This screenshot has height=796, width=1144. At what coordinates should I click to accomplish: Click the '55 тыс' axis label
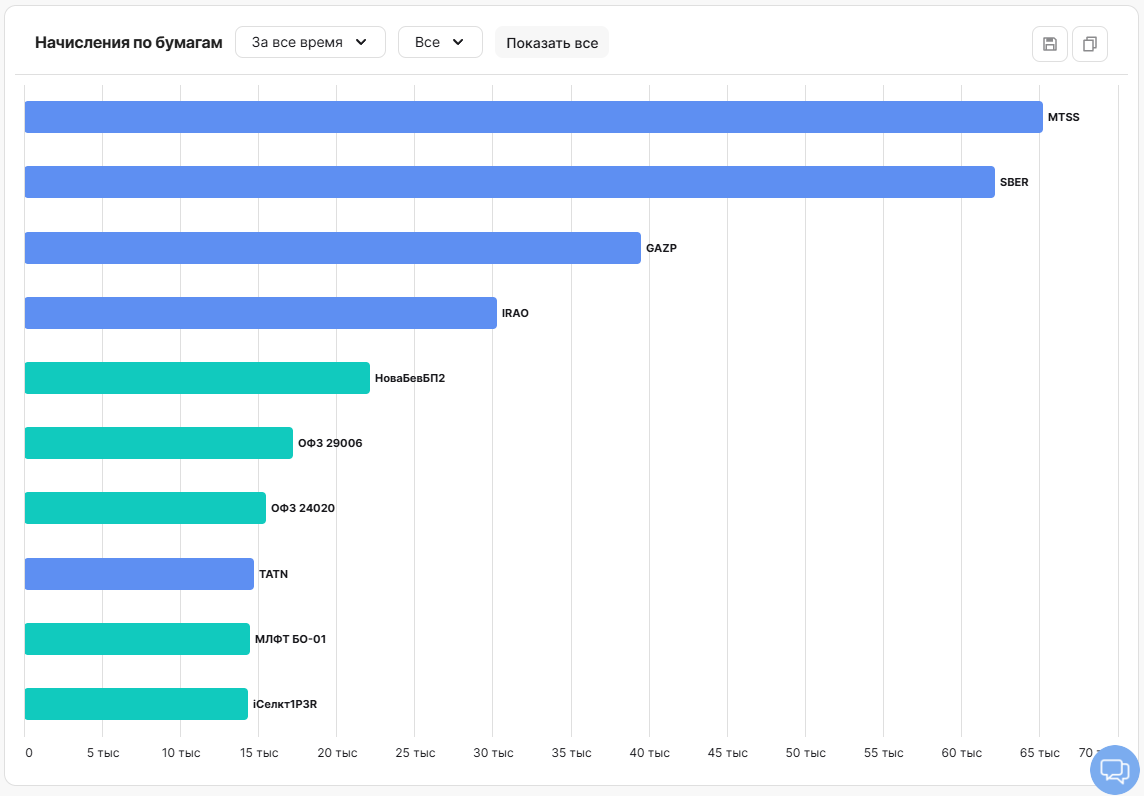pos(884,753)
